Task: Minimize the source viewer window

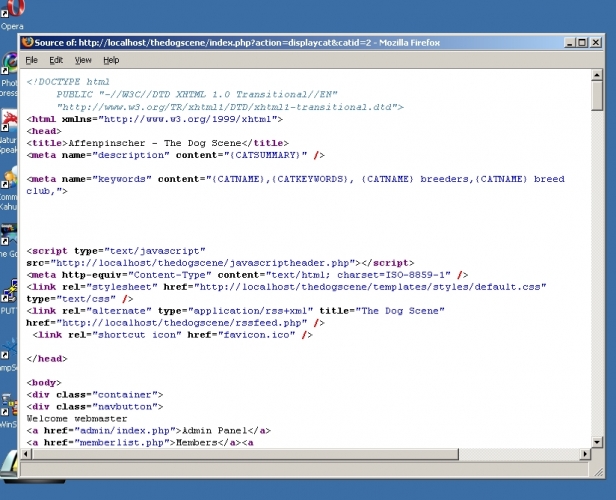Action: coord(568,42)
